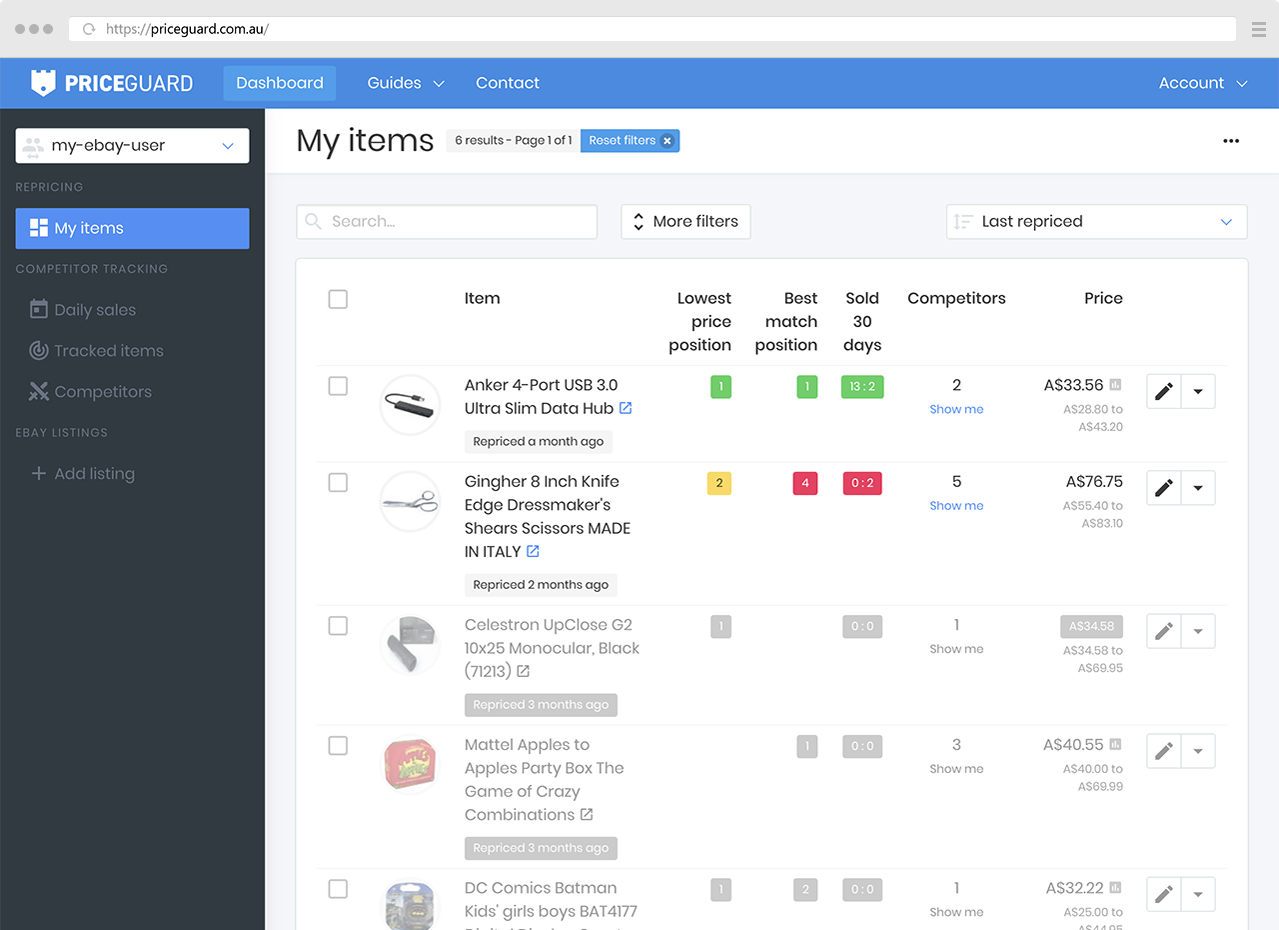1279x930 pixels.
Task: Click the Search items input field
Action: coord(446,221)
